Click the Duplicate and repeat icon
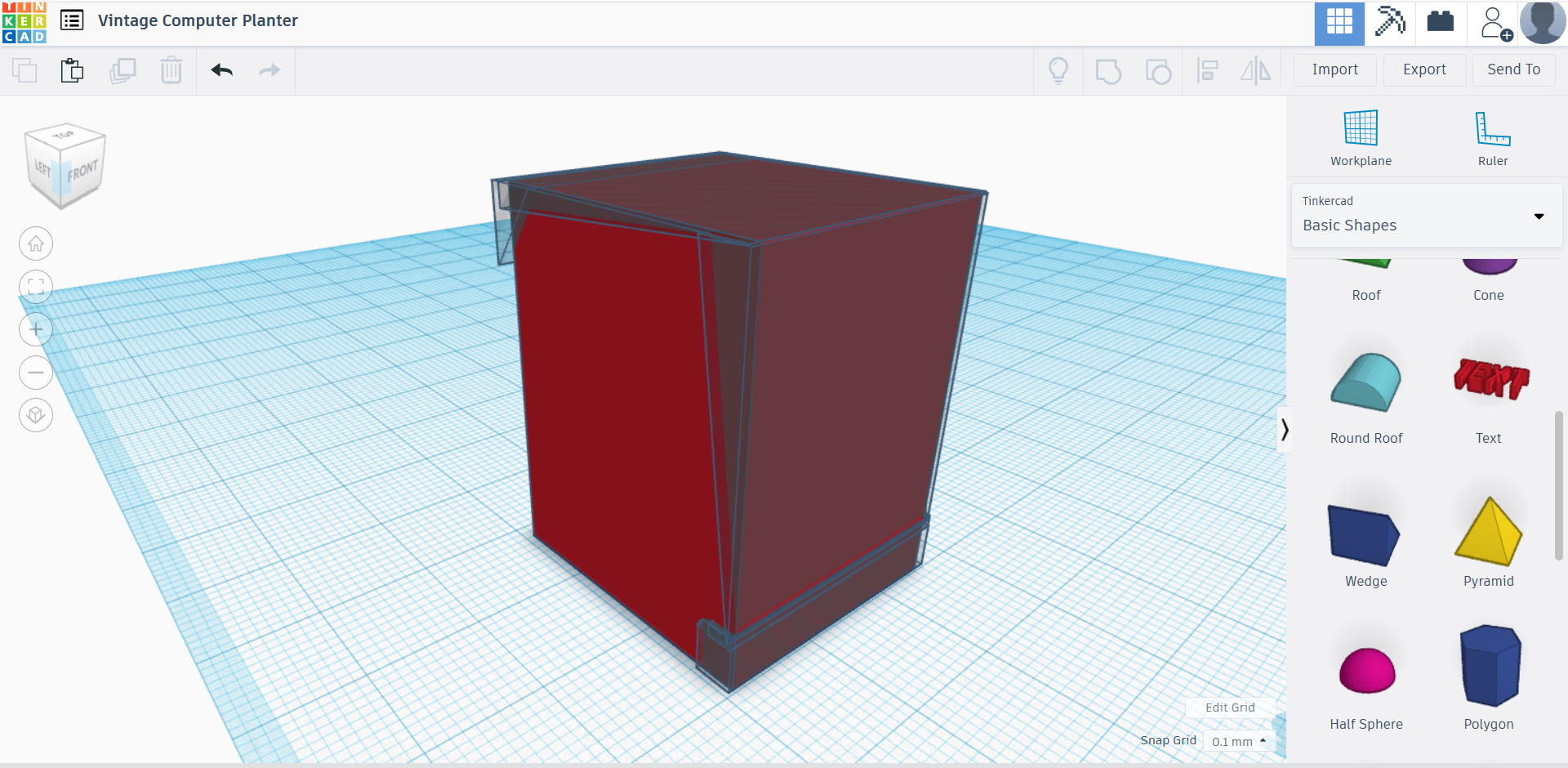The height and width of the screenshot is (768, 1568). click(x=122, y=70)
